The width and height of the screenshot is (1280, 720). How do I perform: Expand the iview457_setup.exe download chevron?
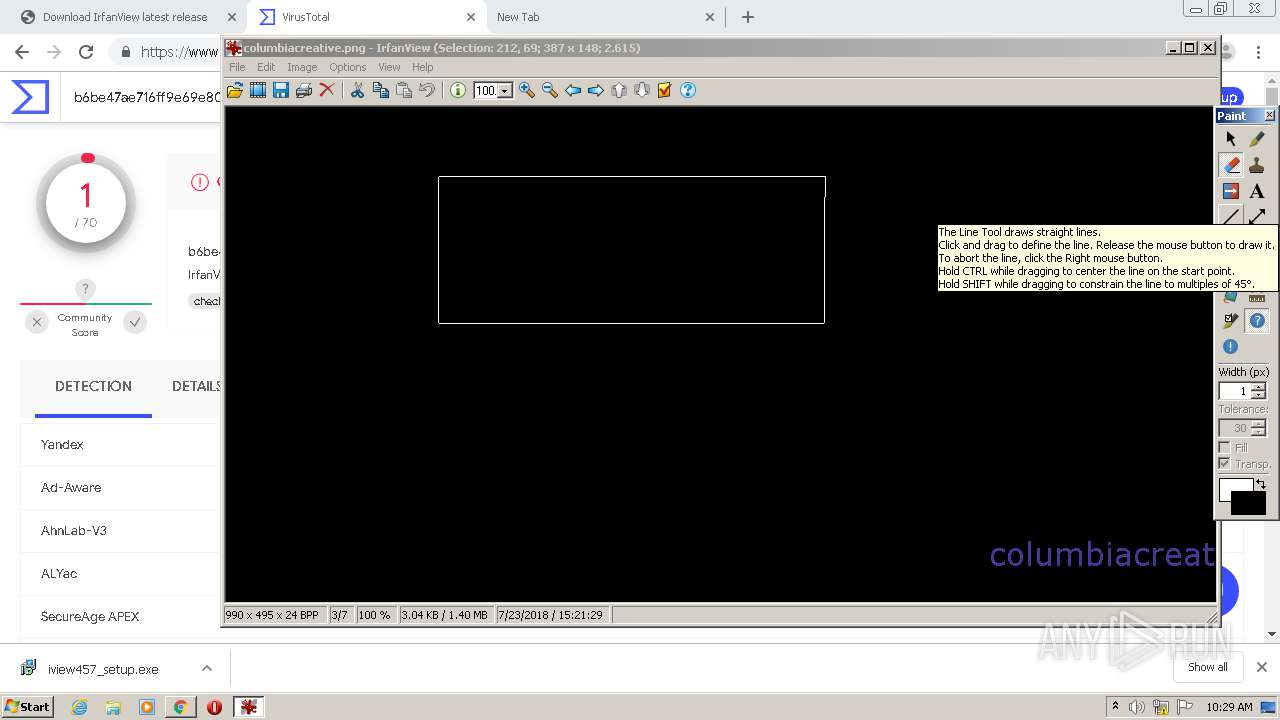[x=207, y=668]
